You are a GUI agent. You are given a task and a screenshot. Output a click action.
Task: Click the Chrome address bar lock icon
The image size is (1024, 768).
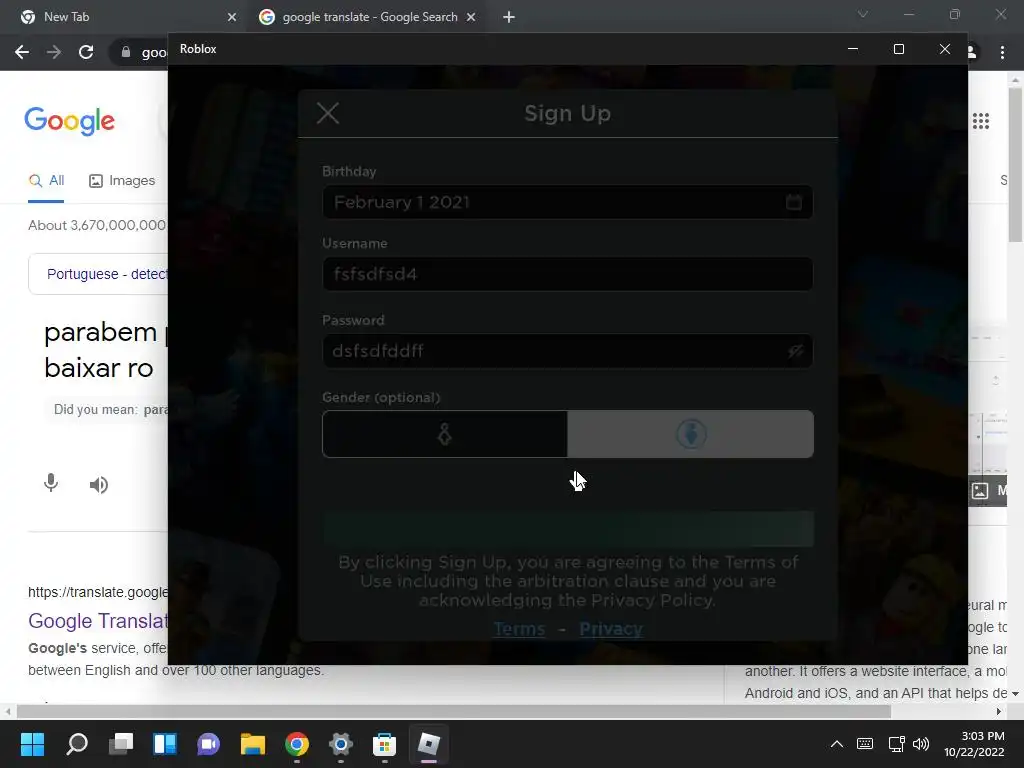tap(125, 52)
